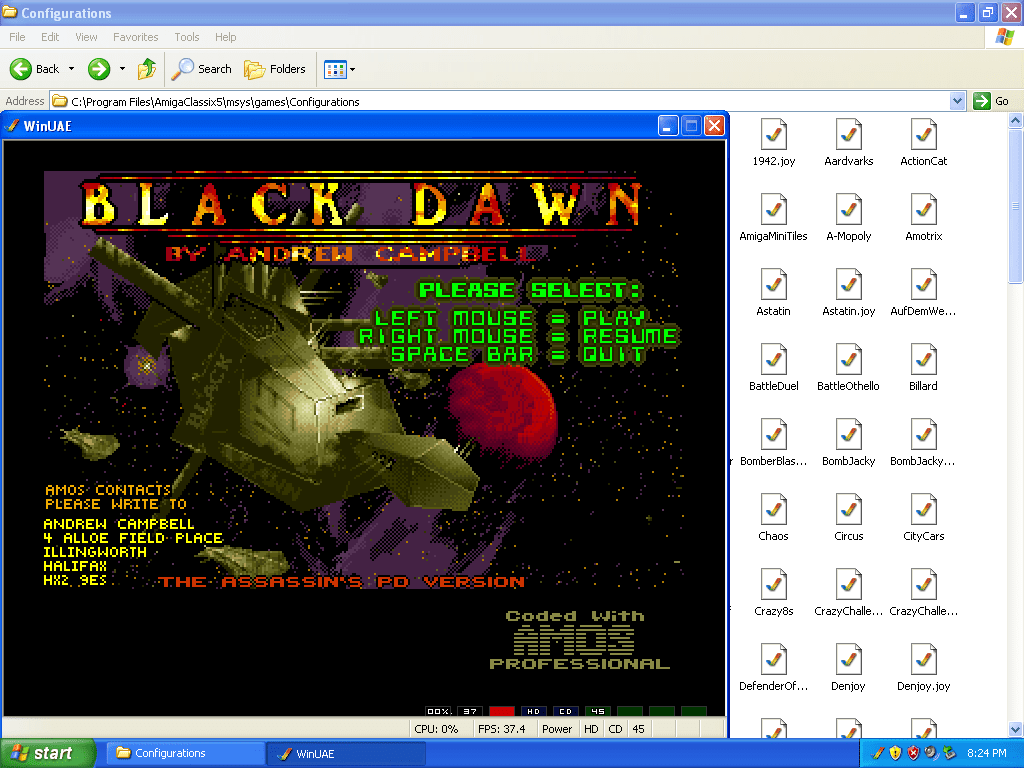Click the vertical scrollbar down arrow
Screen dimensions: 1024x768
[x=1016, y=730]
